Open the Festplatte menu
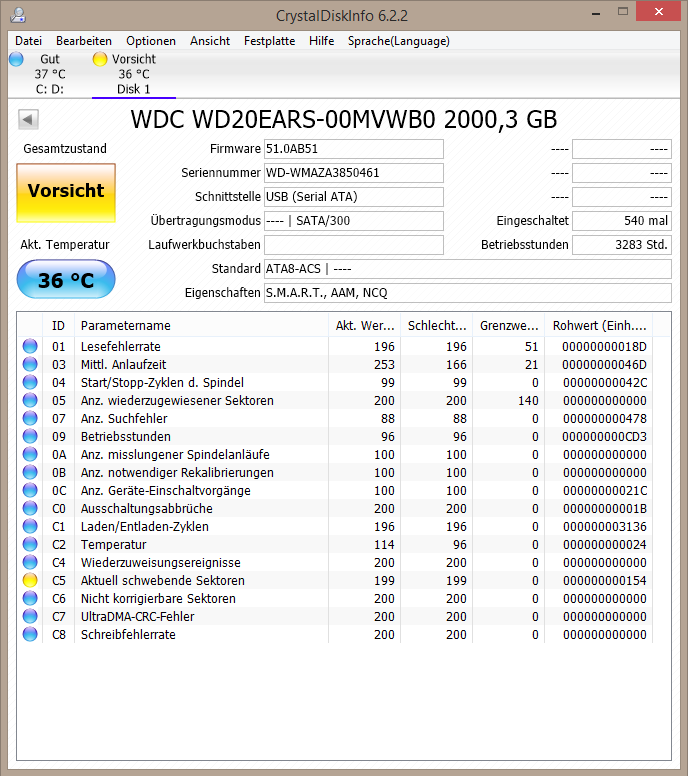The width and height of the screenshot is (688, 776). [269, 41]
